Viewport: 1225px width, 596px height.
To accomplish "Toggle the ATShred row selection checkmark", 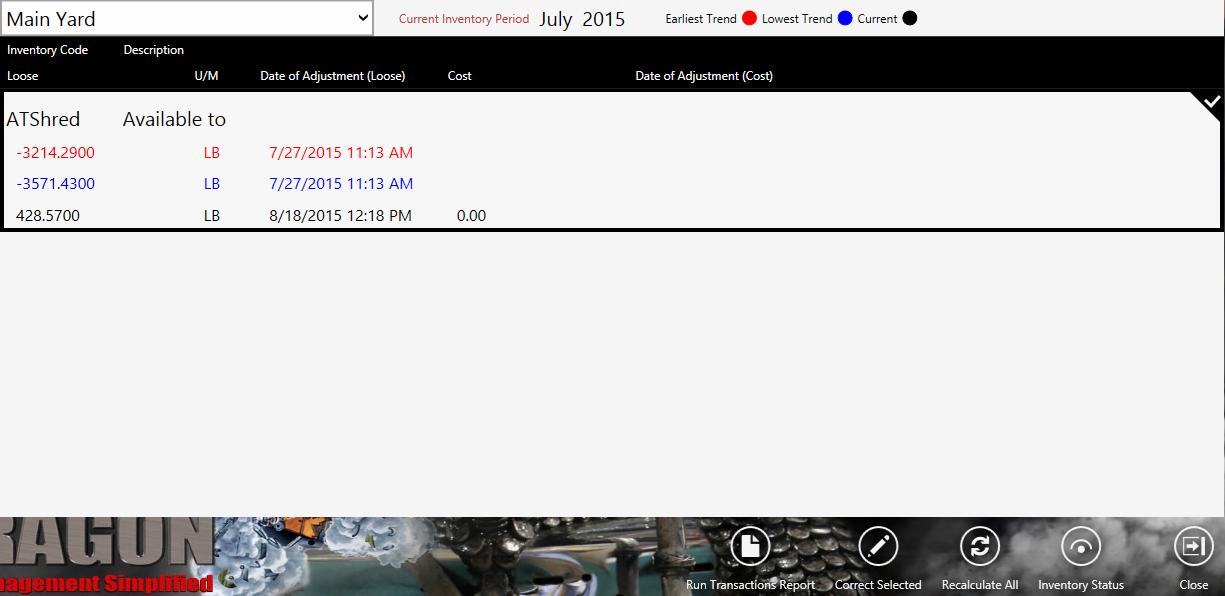I will click(1211, 102).
